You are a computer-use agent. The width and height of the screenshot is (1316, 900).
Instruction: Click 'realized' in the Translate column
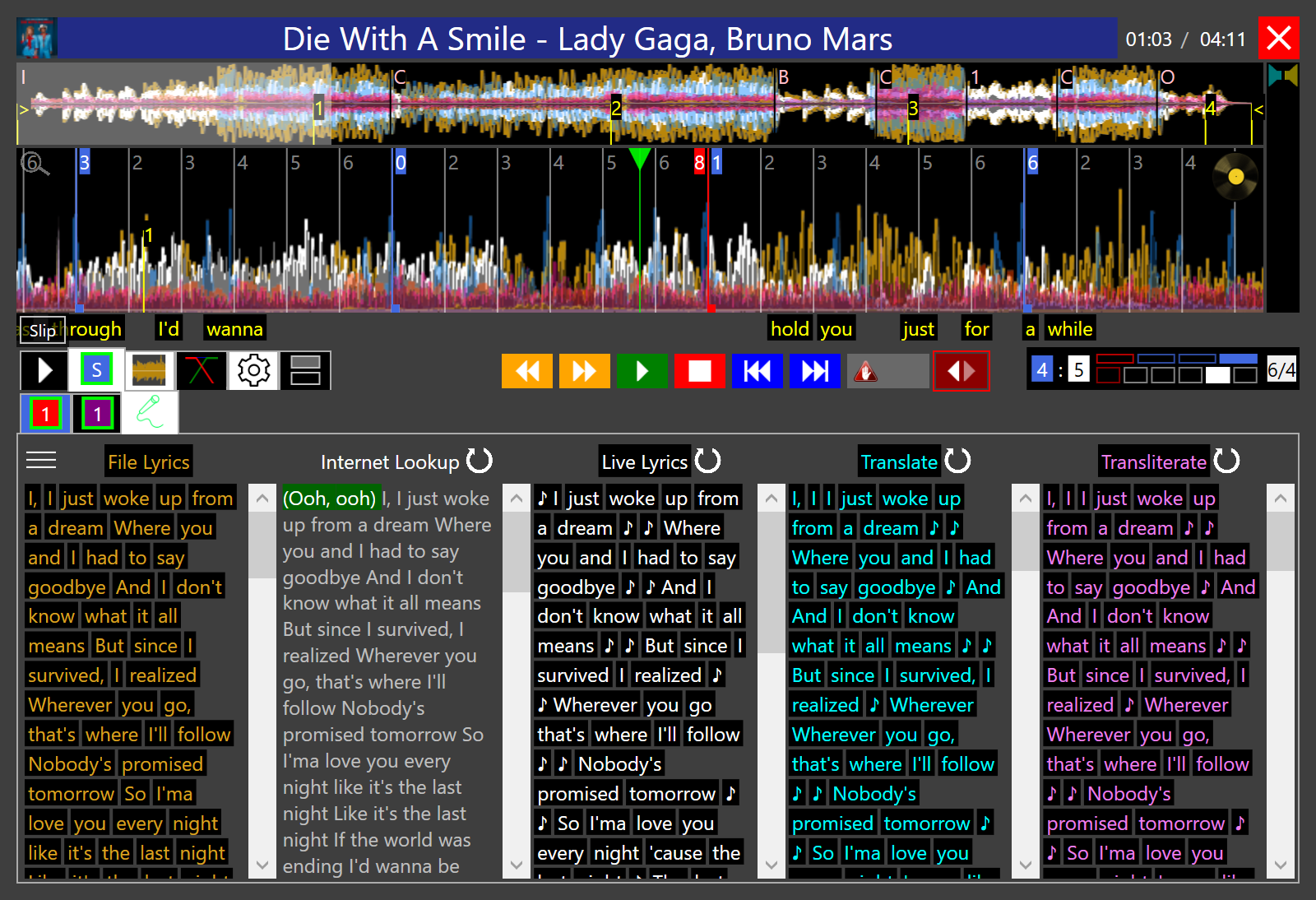point(825,705)
